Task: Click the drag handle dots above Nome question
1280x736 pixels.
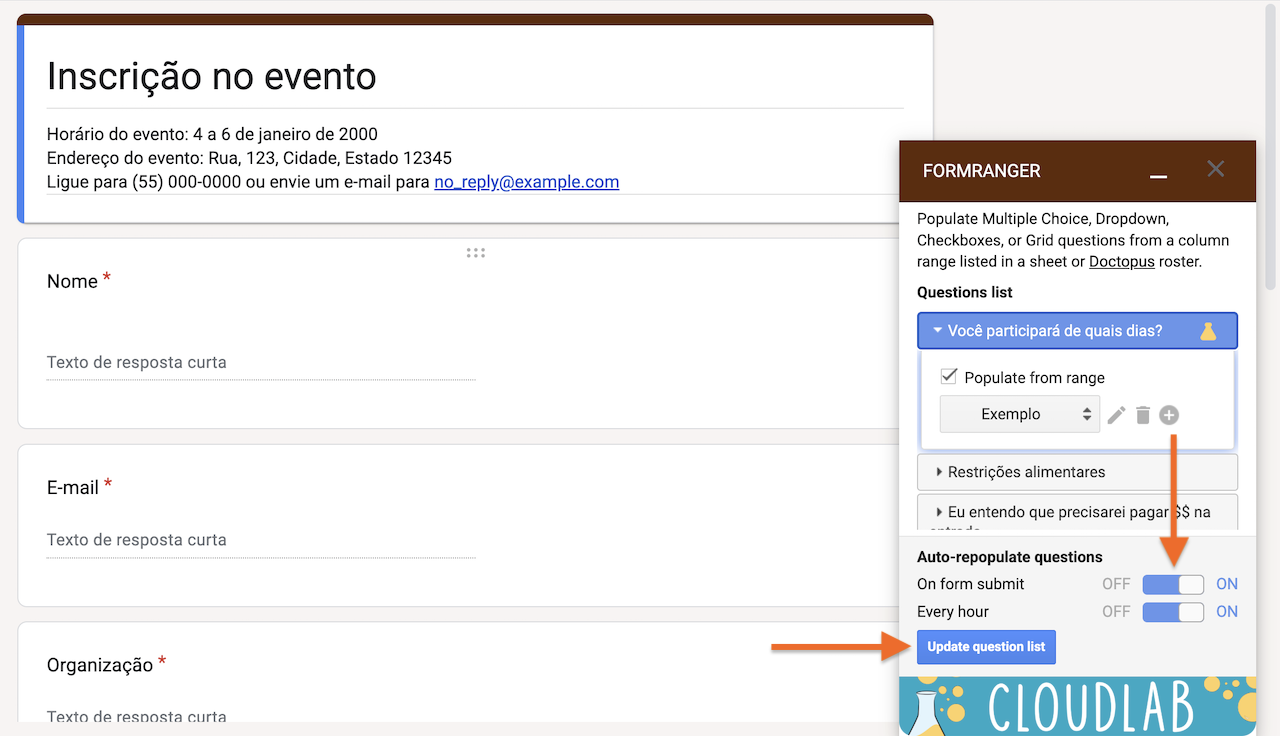Action: pos(476,253)
